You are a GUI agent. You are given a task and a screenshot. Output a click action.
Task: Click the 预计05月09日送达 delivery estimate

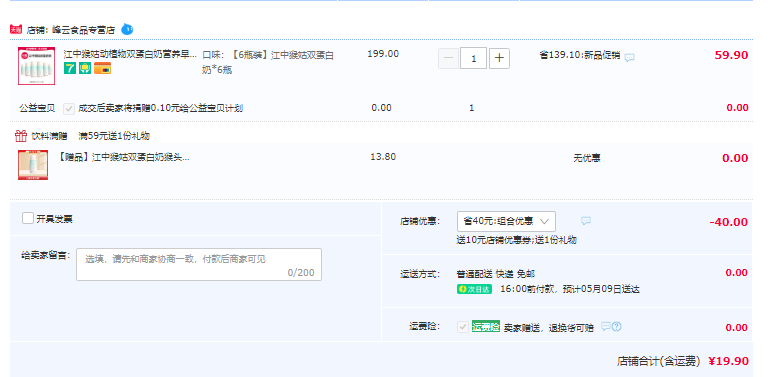(x=601, y=289)
